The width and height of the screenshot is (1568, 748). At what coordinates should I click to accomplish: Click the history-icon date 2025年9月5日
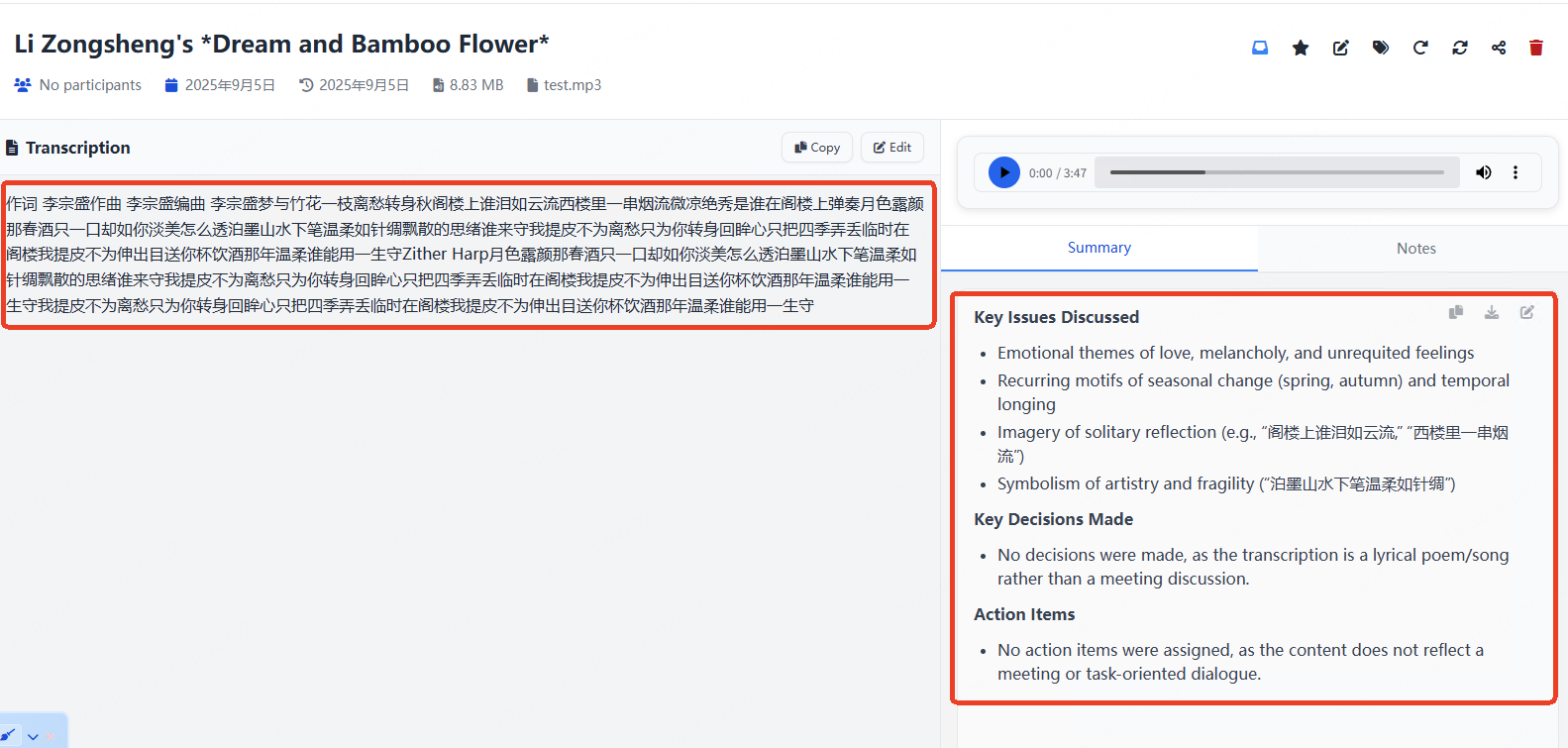coord(364,85)
